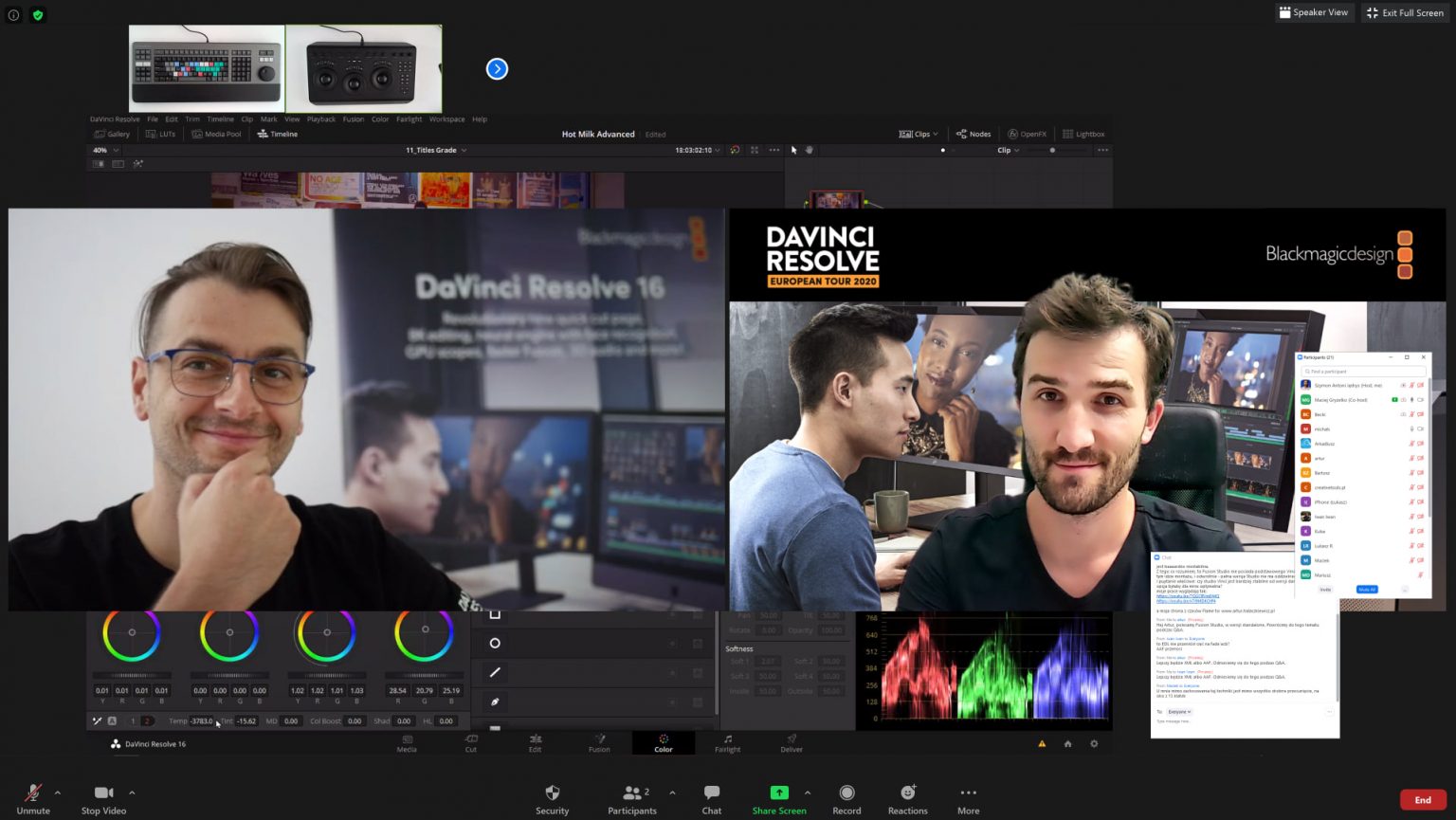Expand audio options arrow next to Unmute
The image size is (1456, 820).
[58, 793]
